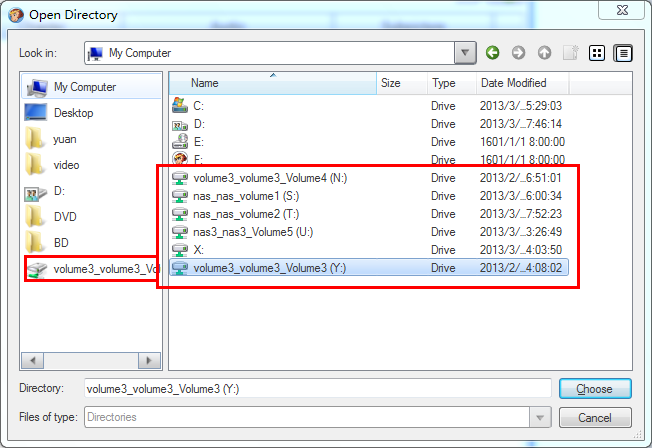Select the volume3_volume3_Volume3 (Y:) name

click(270, 267)
